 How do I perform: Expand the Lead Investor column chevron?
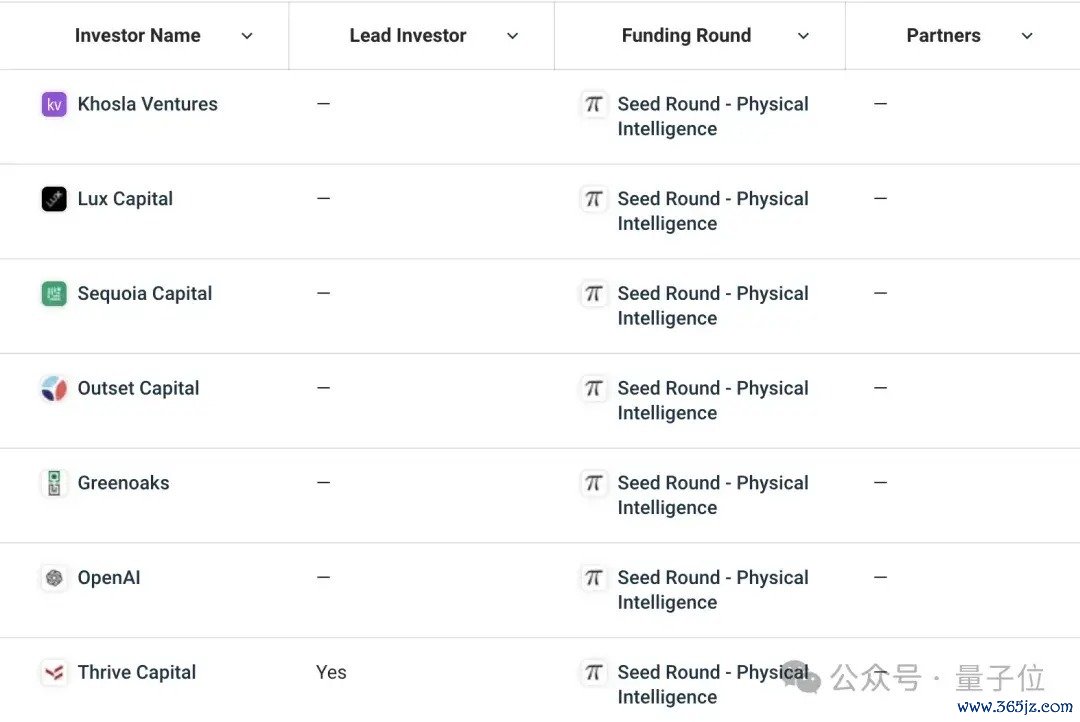[x=512, y=36]
